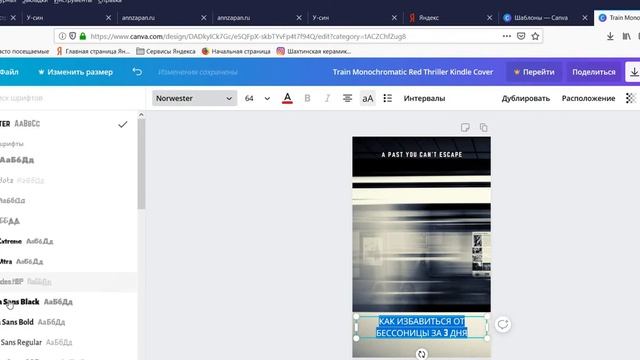Click checkmark next to selected Norwester font
640x360 pixels.
(x=122, y=124)
